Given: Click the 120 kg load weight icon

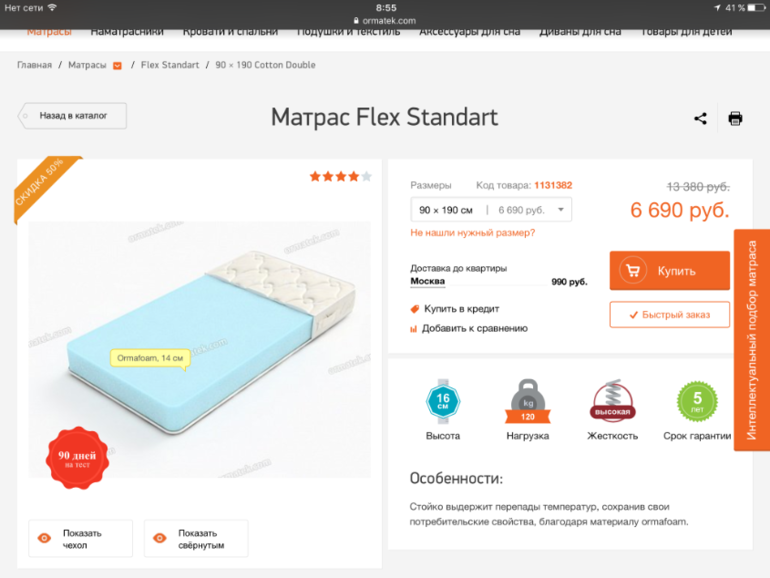Looking at the screenshot, I should [x=527, y=401].
